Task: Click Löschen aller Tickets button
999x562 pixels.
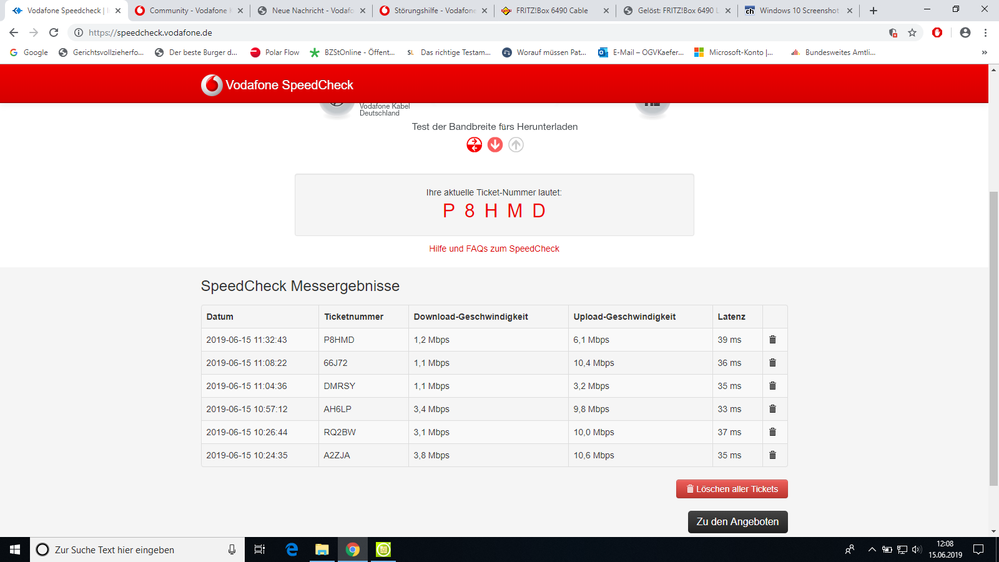Action: tap(732, 489)
